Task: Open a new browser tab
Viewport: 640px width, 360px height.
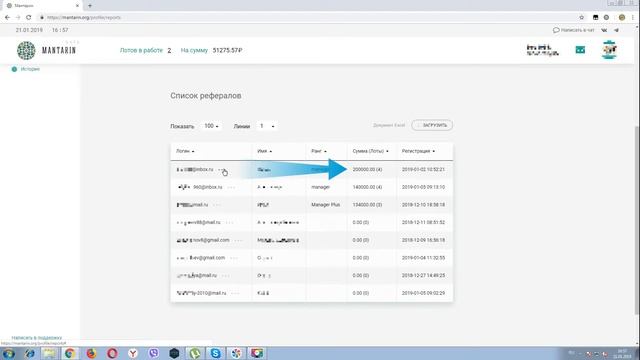Action: tap(90, 6)
